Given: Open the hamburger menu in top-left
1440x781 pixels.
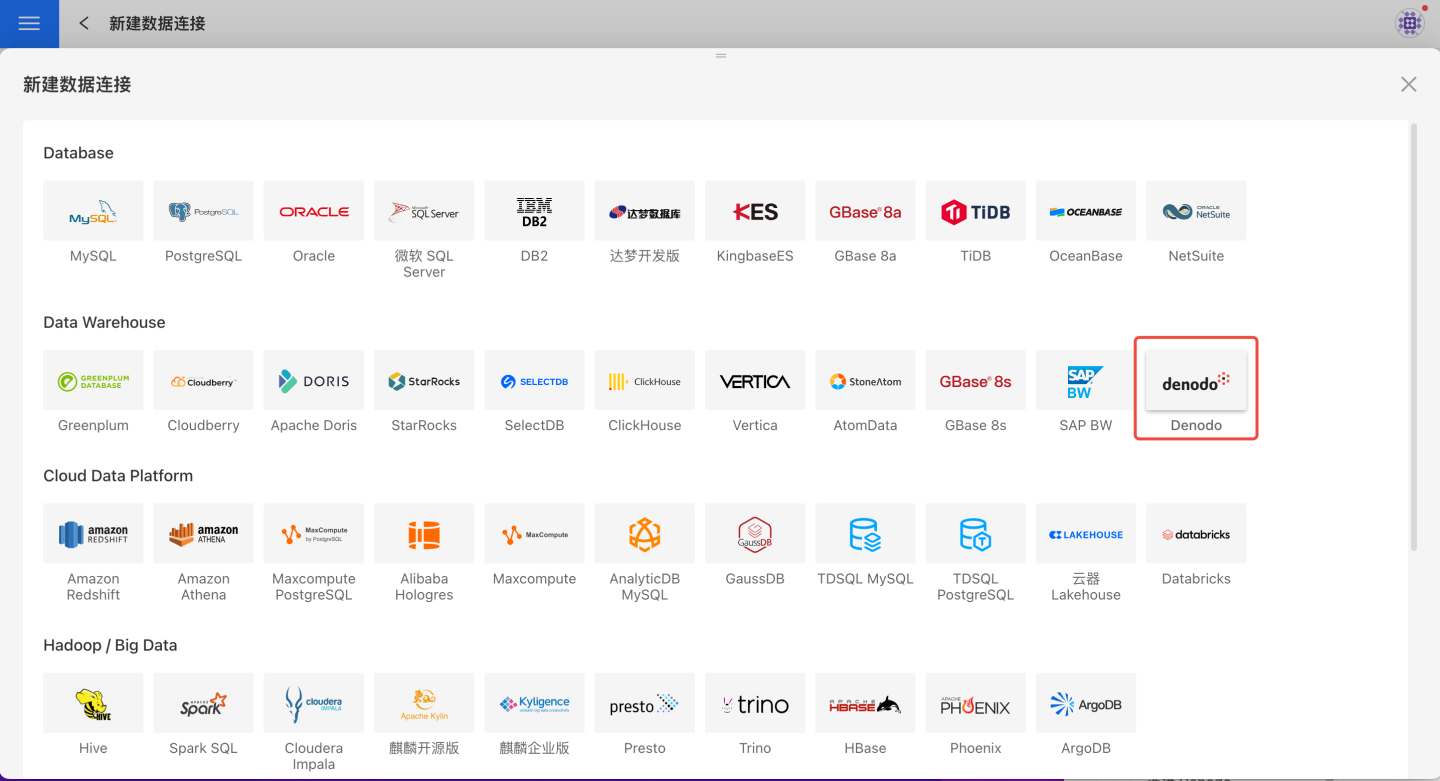Looking at the screenshot, I should pos(29,23).
